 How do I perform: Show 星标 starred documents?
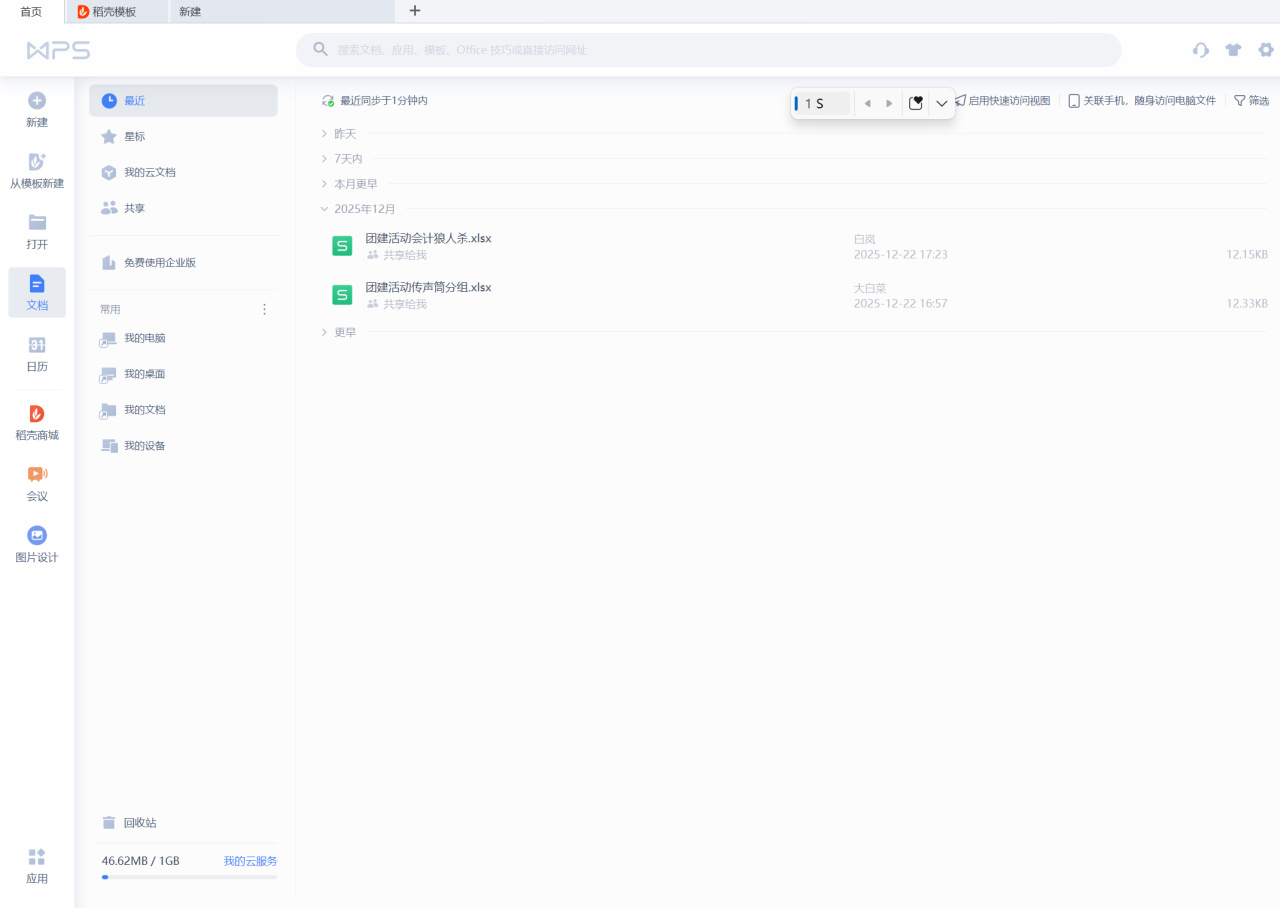point(183,136)
